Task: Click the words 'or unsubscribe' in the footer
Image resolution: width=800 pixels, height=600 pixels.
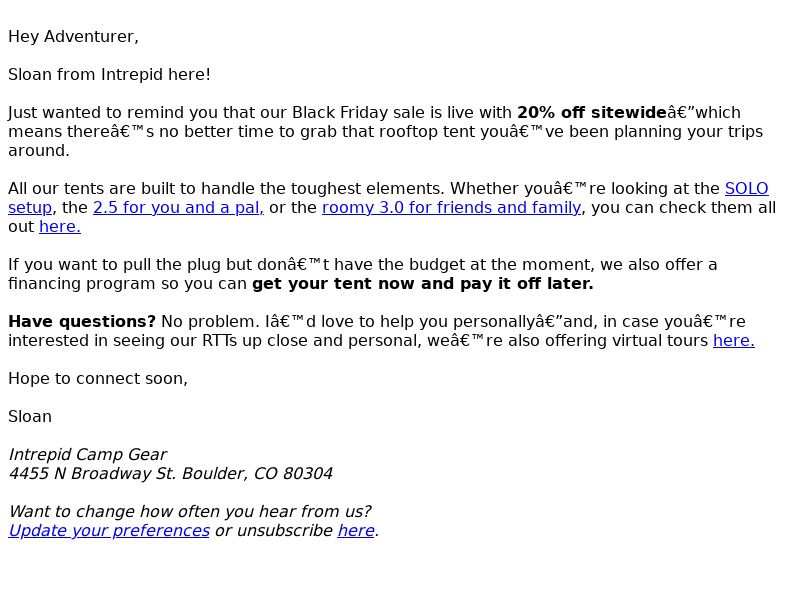Action: click(x=274, y=531)
